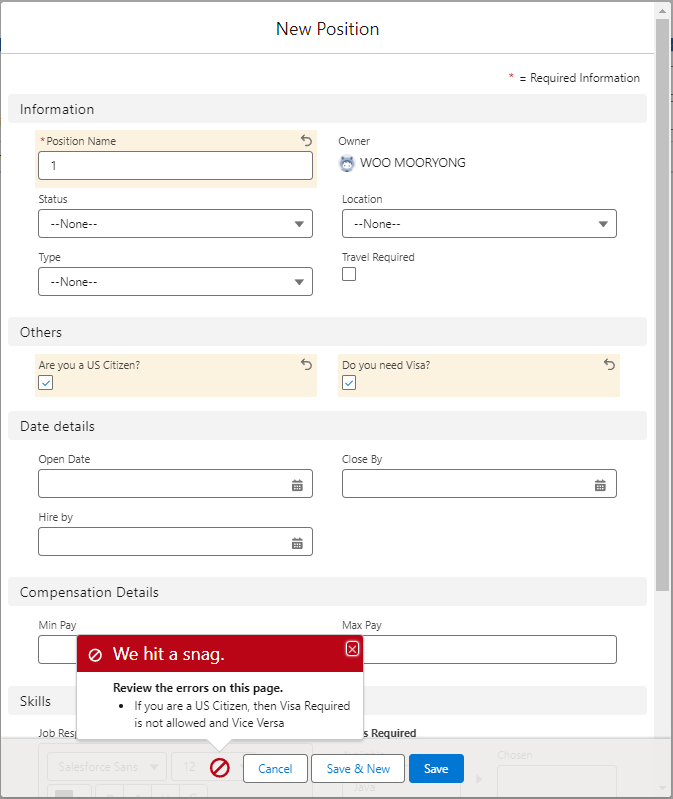Undo the Position Name field change
Image resolution: width=673 pixels, height=799 pixels.
pos(306,141)
